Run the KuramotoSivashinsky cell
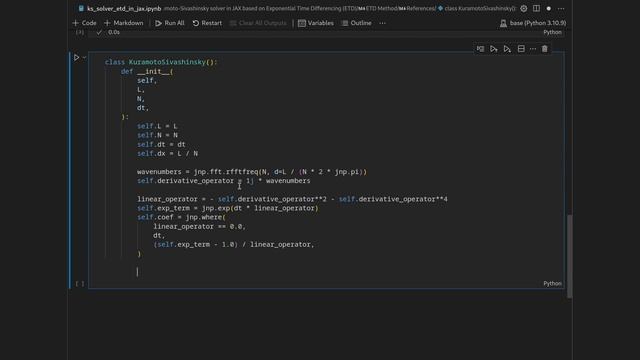640x360 pixels. click(76, 58)
